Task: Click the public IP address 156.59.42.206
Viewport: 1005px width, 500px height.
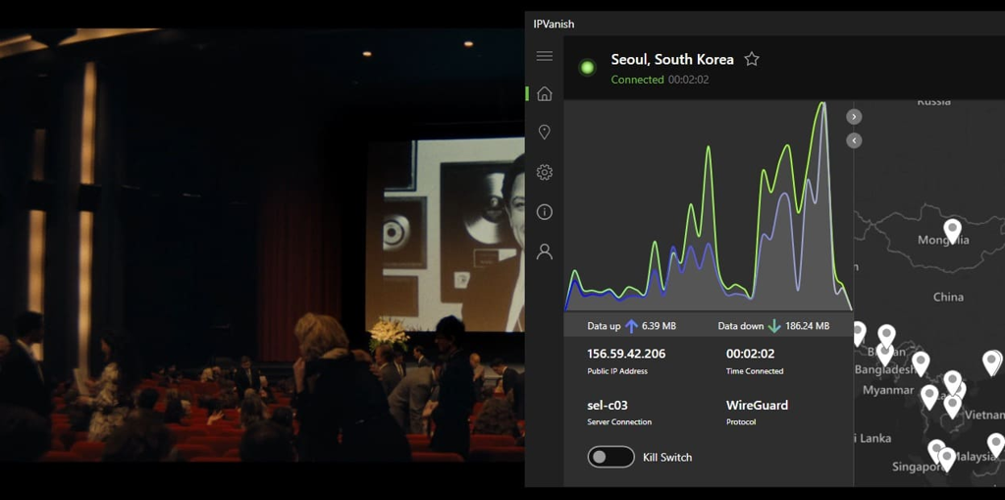Action: [x=626, y=354]
